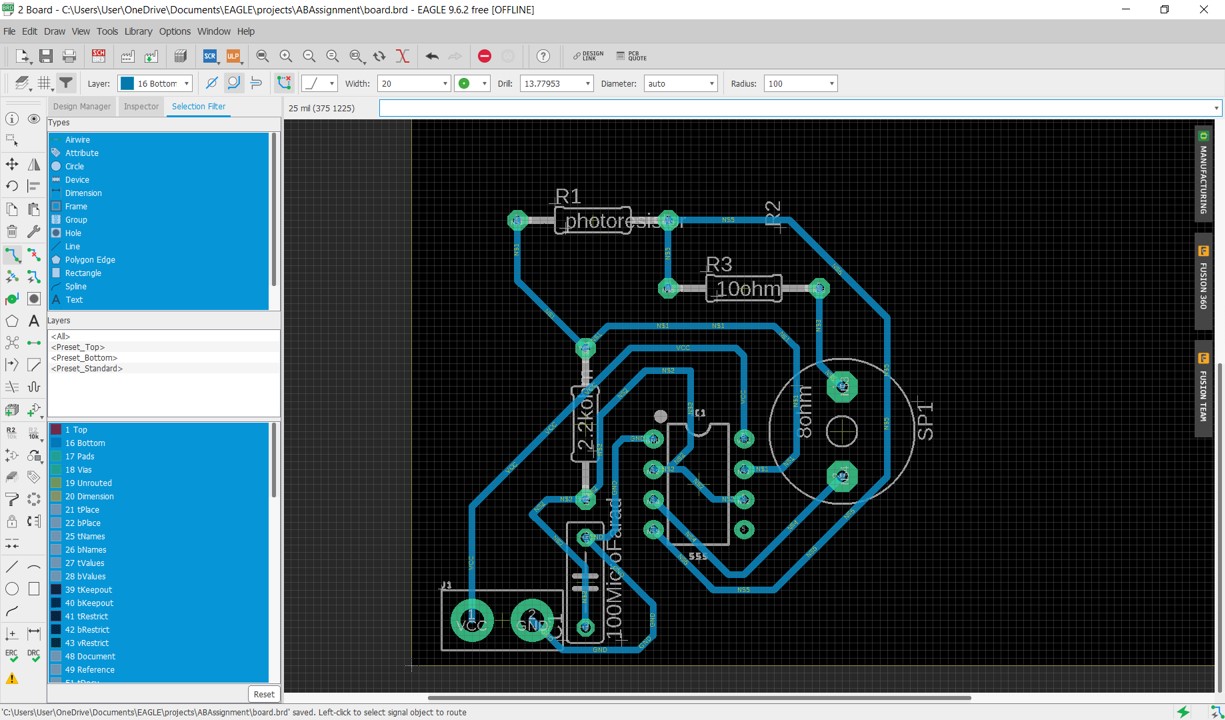Click the Delete trash can tool

12,231
